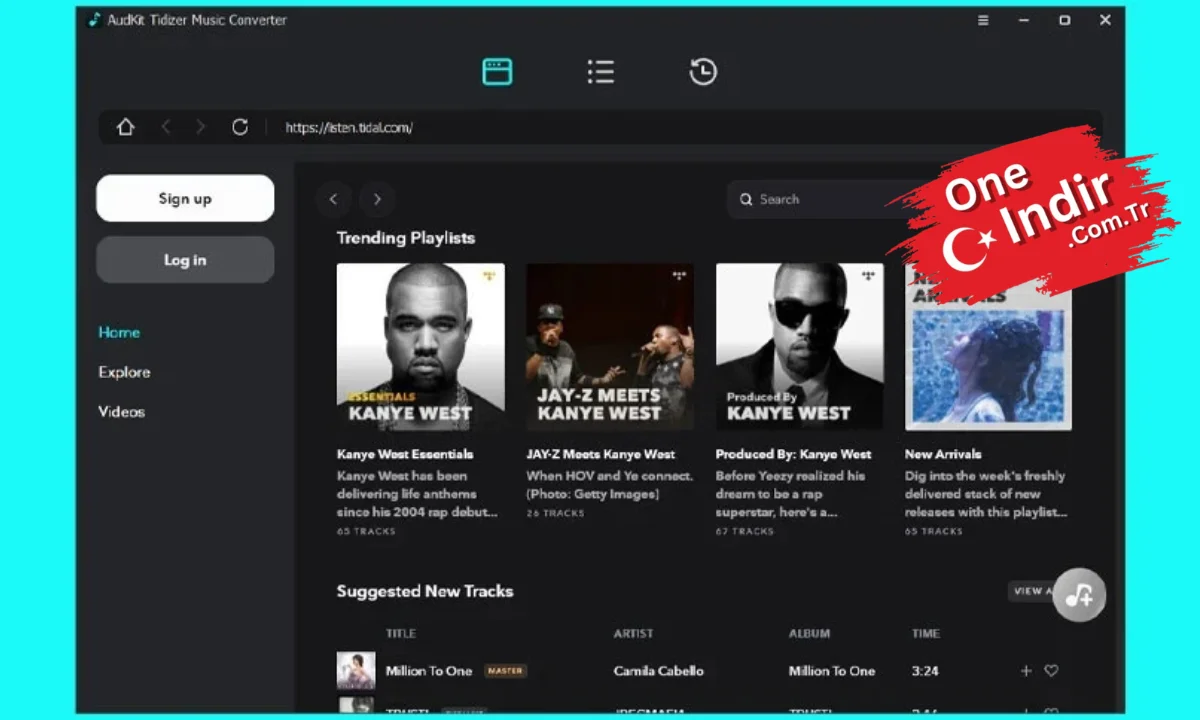Click the search magnifier icon

point(746,199)
